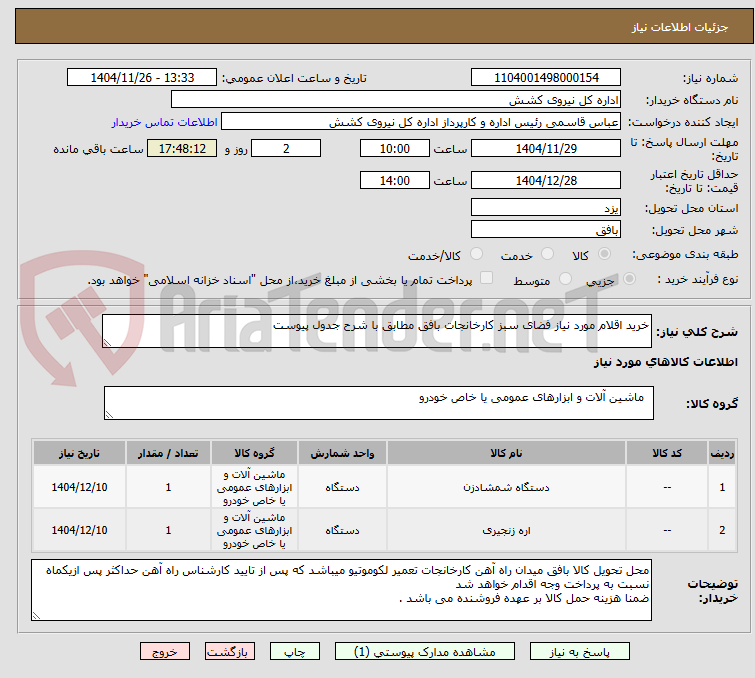Viewport: 755px width, 678px height.
Task: Click the exit button (خروج)
Action: pyautogui.click(x=165, y=652)
